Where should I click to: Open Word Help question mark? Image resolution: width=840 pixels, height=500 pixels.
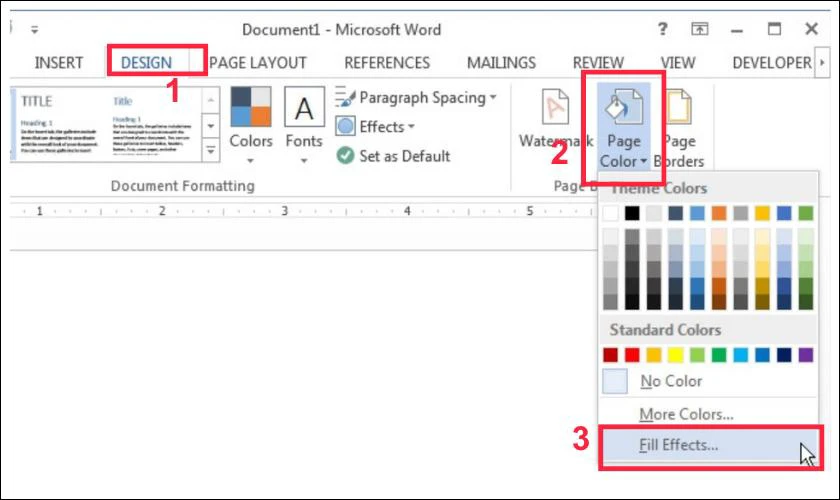(663, 28)
